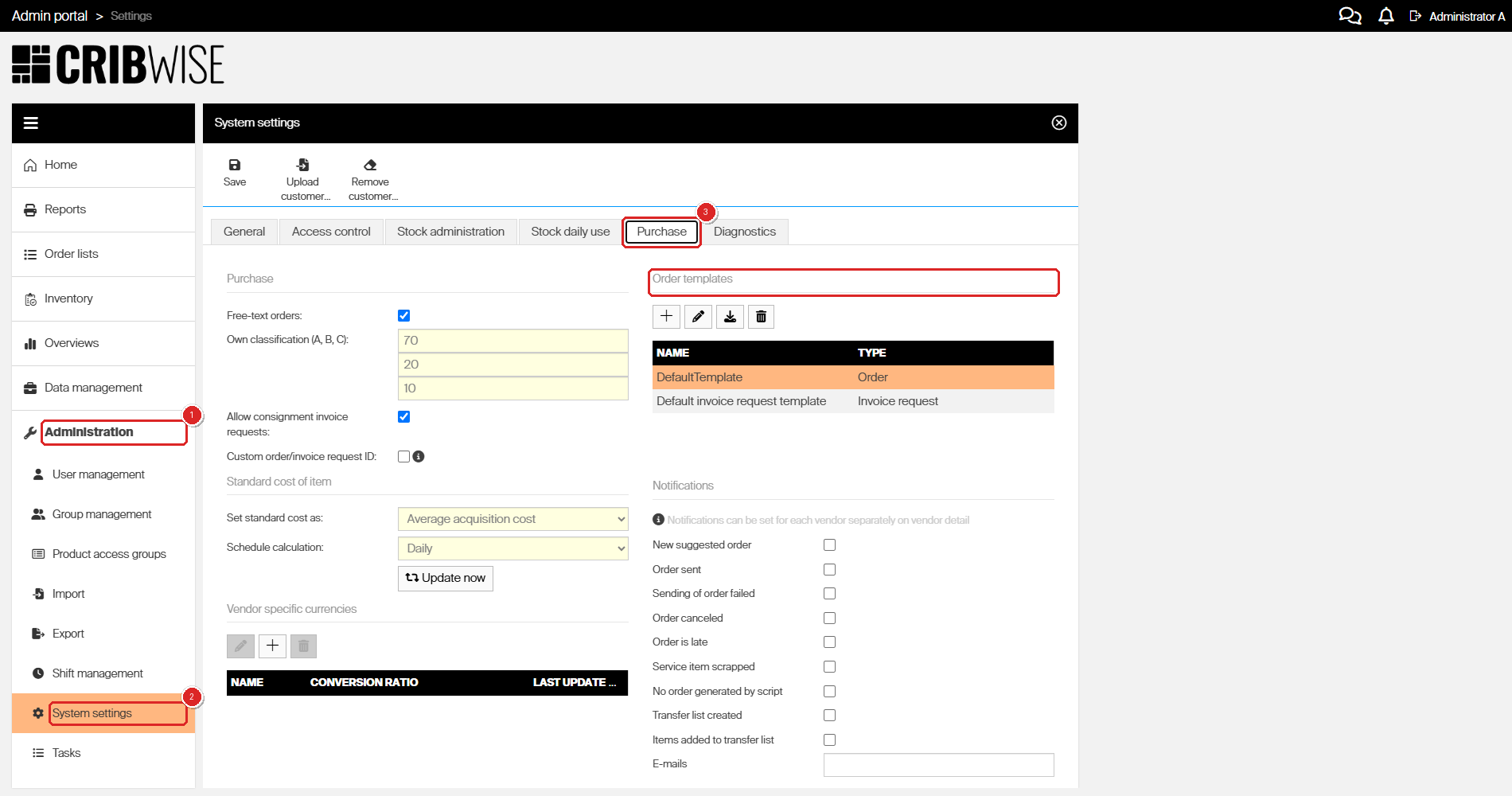Image resolution: width=1512 pixels, height=796 pixels.
Task: Click the E-mails input field
Action: point(939,765)
